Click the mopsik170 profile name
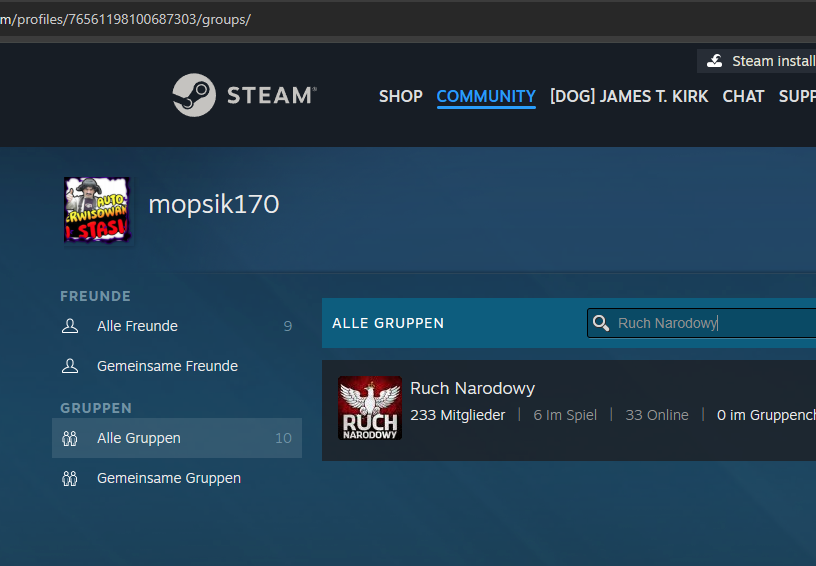 tap(213, 205)
